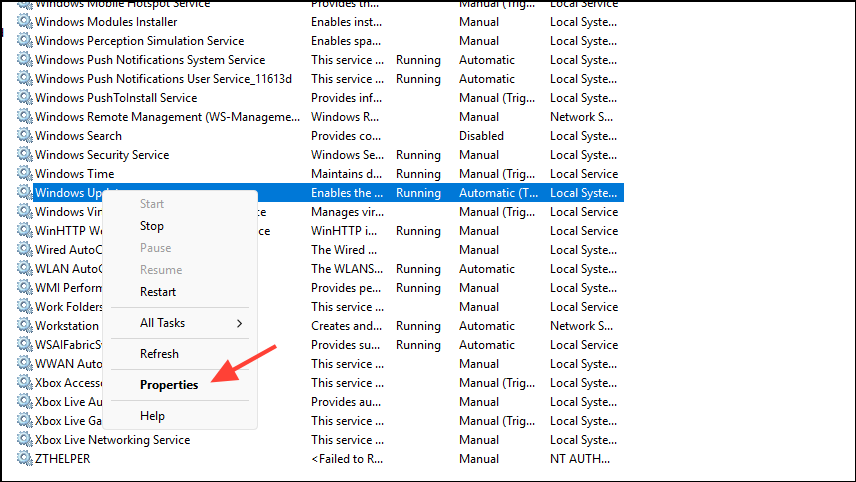Select the Windows Modules Installer service
Image resolution: width=856 pixels, height=482 pixels.
point(106,22)
